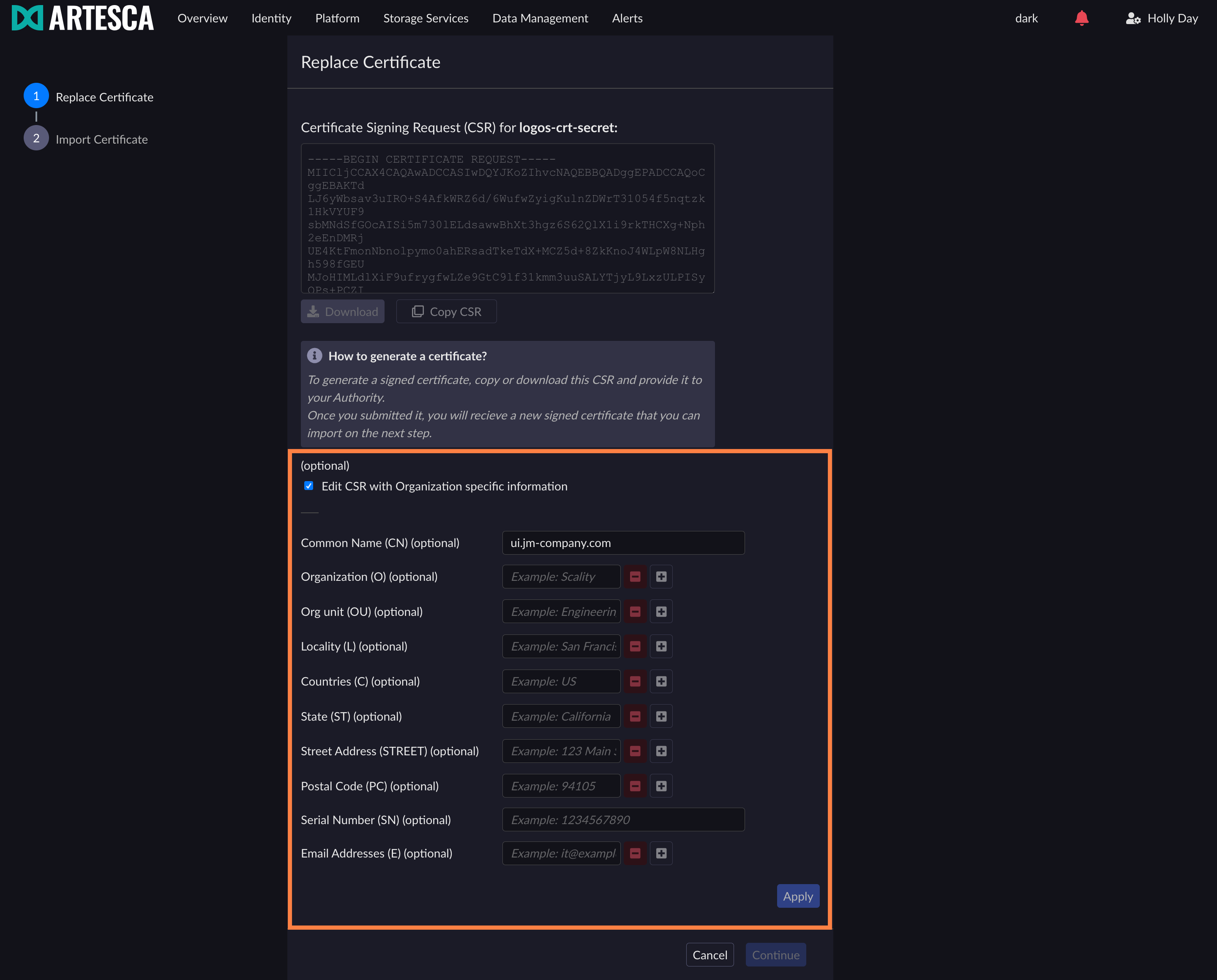Click into the CSR text area
The image size is (1217, 980).
pyautogui.click(x=508, y=218)
